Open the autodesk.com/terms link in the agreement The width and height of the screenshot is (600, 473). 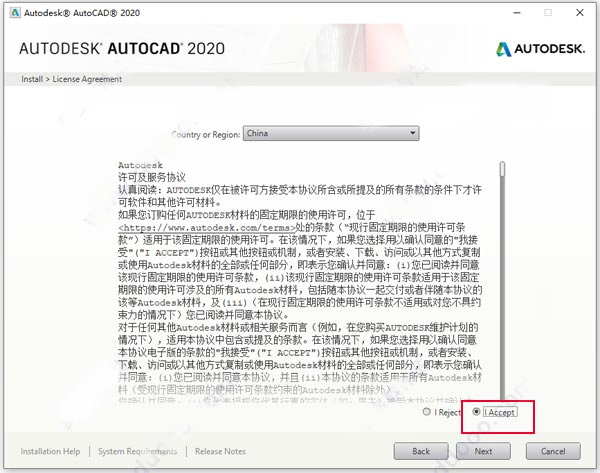pyautogui.click(x=207, y=228)
